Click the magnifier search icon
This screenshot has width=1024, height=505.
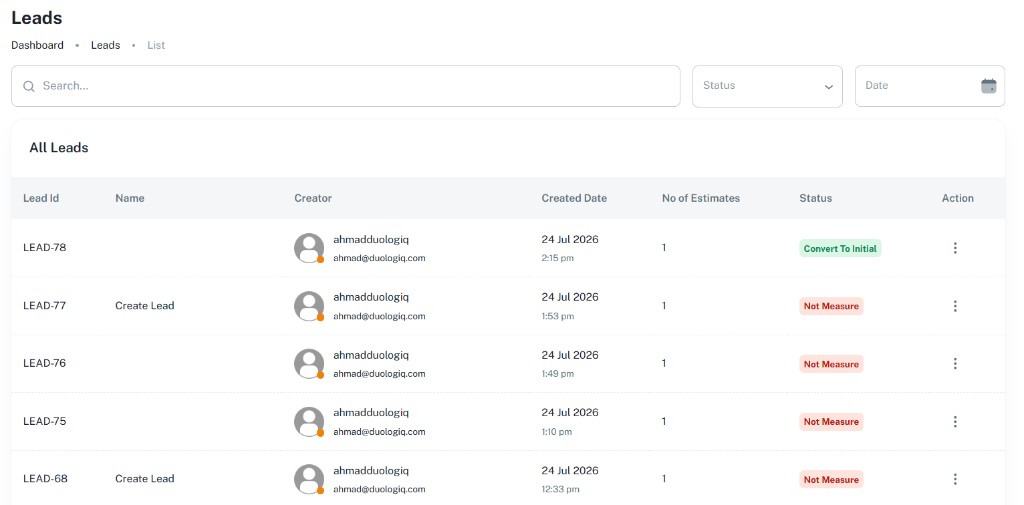click(x=29, y=86)
